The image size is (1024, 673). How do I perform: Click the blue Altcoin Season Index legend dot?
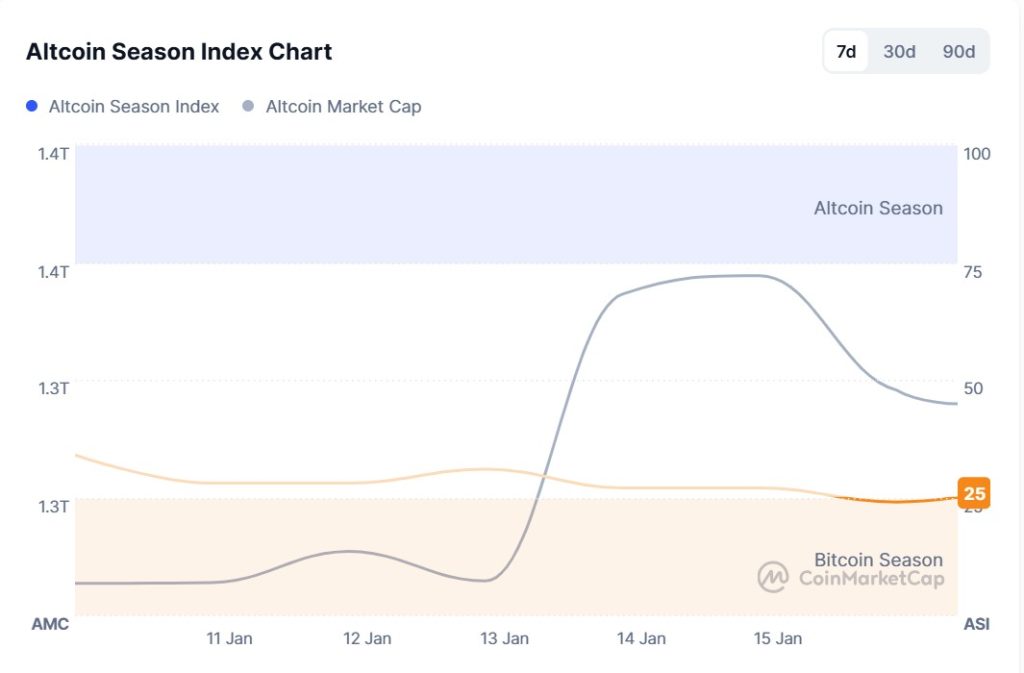[31, 106]
